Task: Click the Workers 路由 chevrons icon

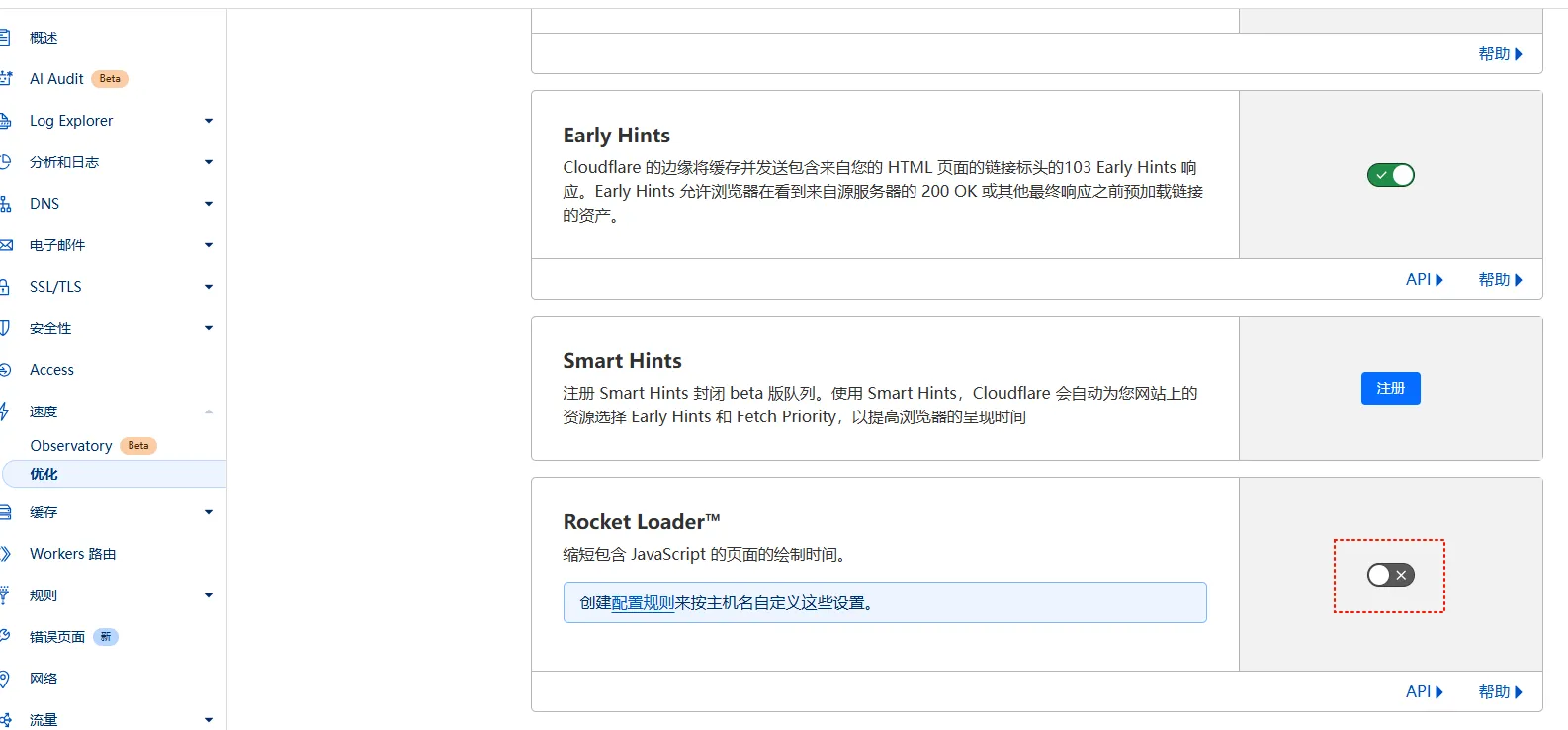Action: point(5,554)
